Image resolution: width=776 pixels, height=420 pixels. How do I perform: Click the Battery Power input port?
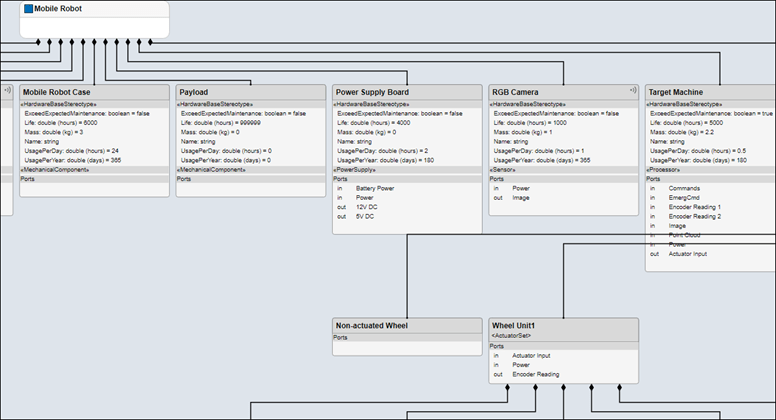click(374, 188)
